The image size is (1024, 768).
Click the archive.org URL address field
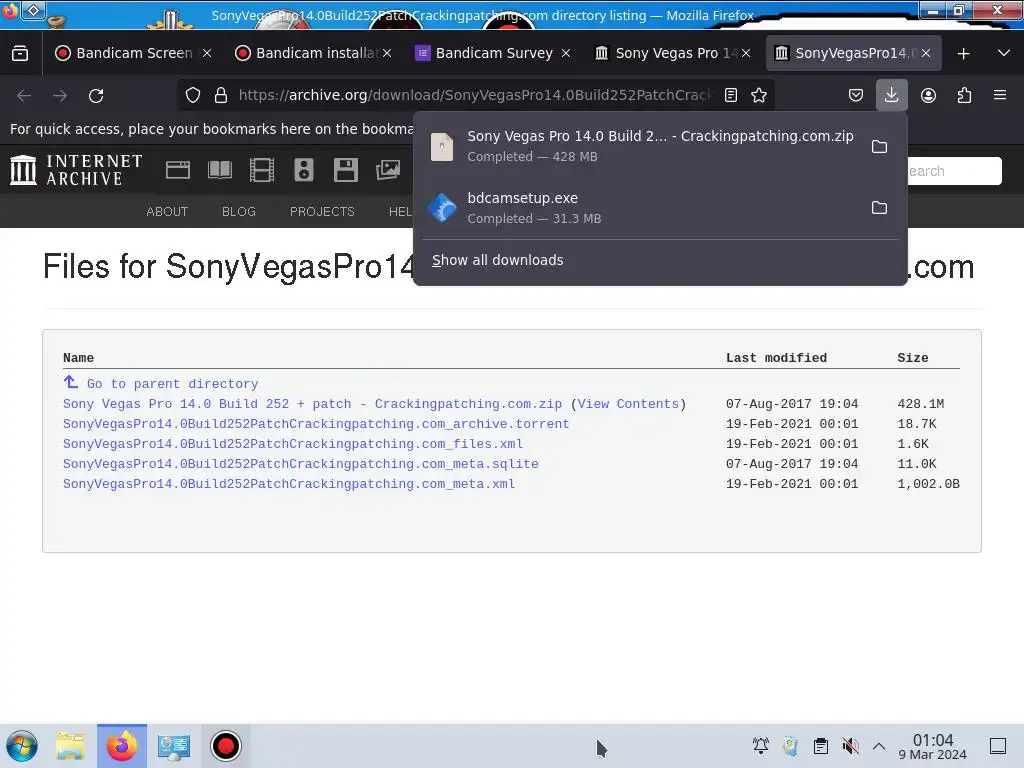point(473,95)
